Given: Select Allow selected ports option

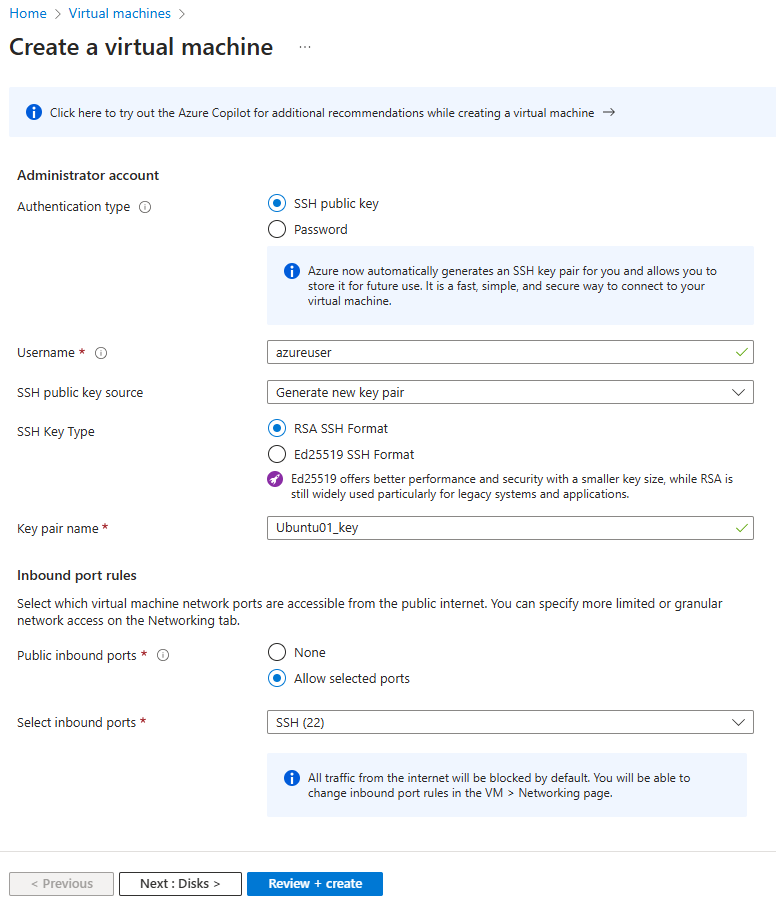Looking at the screenshot, I should (x=277, y=678).
